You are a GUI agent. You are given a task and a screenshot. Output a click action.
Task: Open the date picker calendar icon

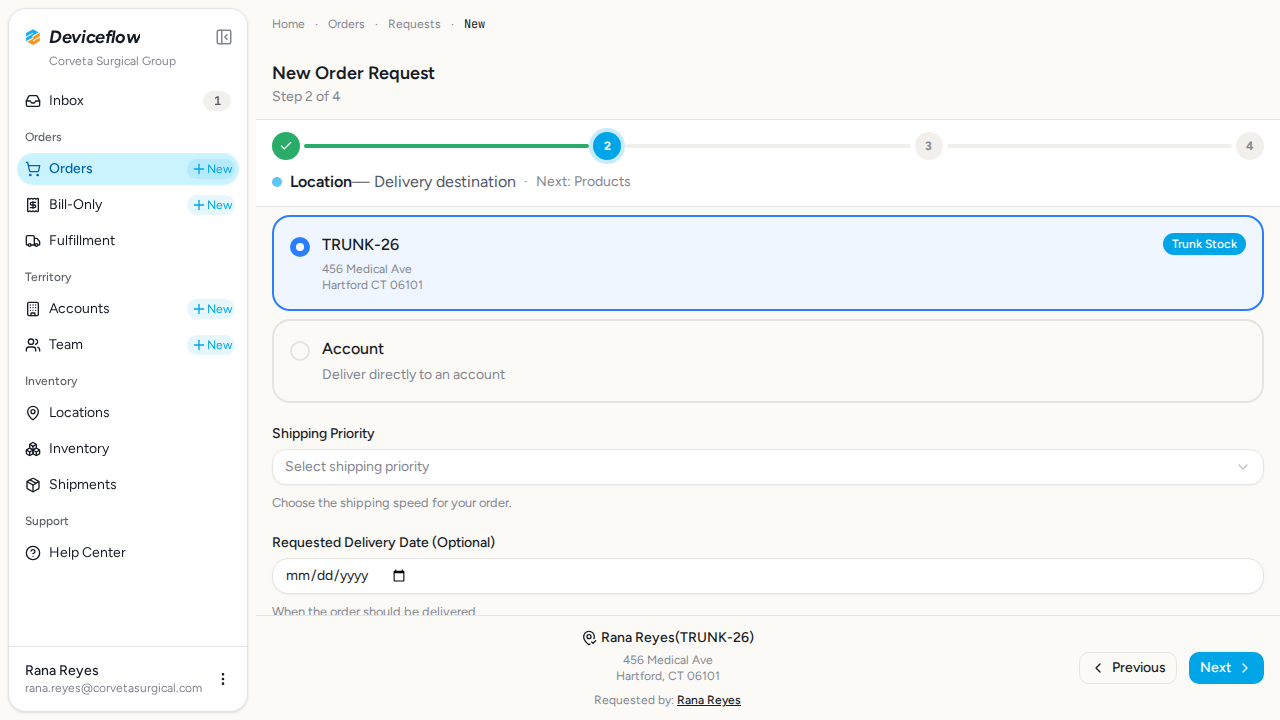(x=399, y=576)
